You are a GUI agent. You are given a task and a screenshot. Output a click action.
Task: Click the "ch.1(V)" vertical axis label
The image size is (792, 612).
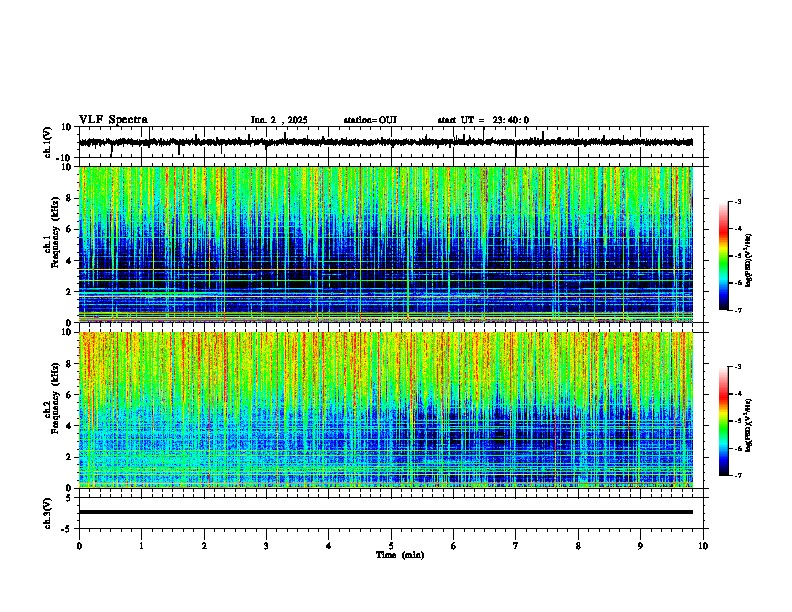point(48,142)
